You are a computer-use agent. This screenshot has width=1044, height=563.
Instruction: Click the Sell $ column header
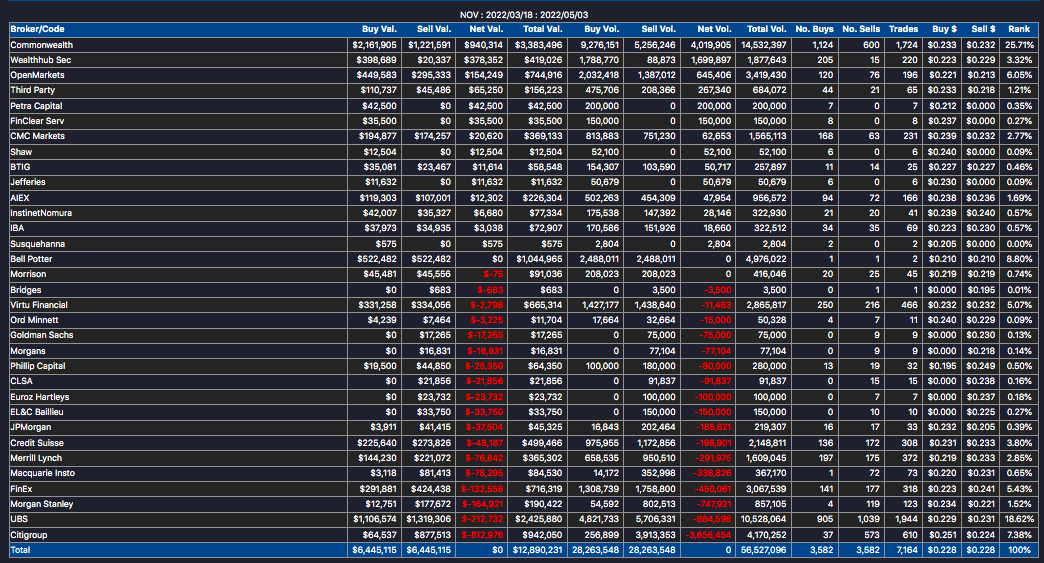point(983,29)
